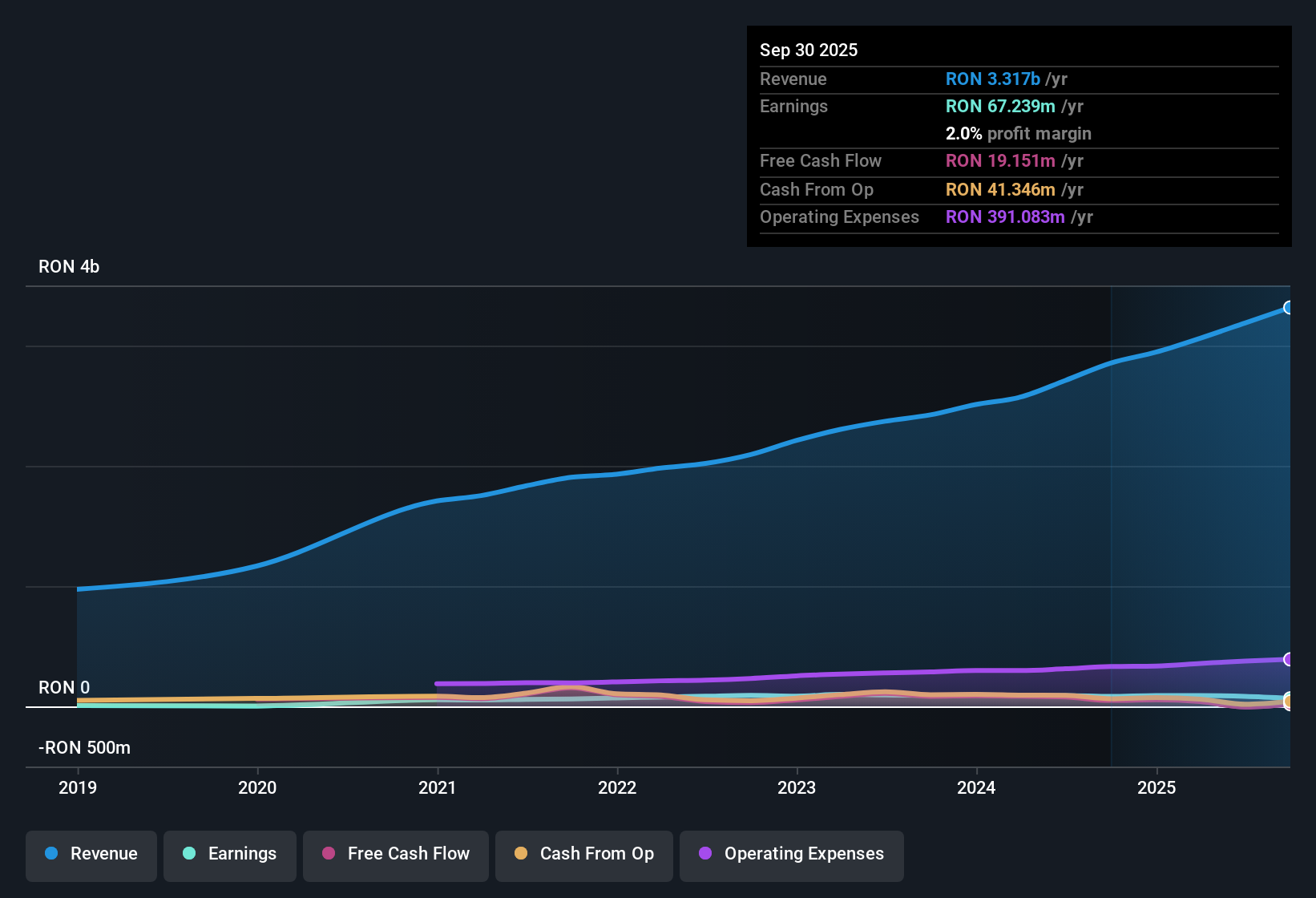Toggle the Earnings series via its teal legend dot

(189, 854)
